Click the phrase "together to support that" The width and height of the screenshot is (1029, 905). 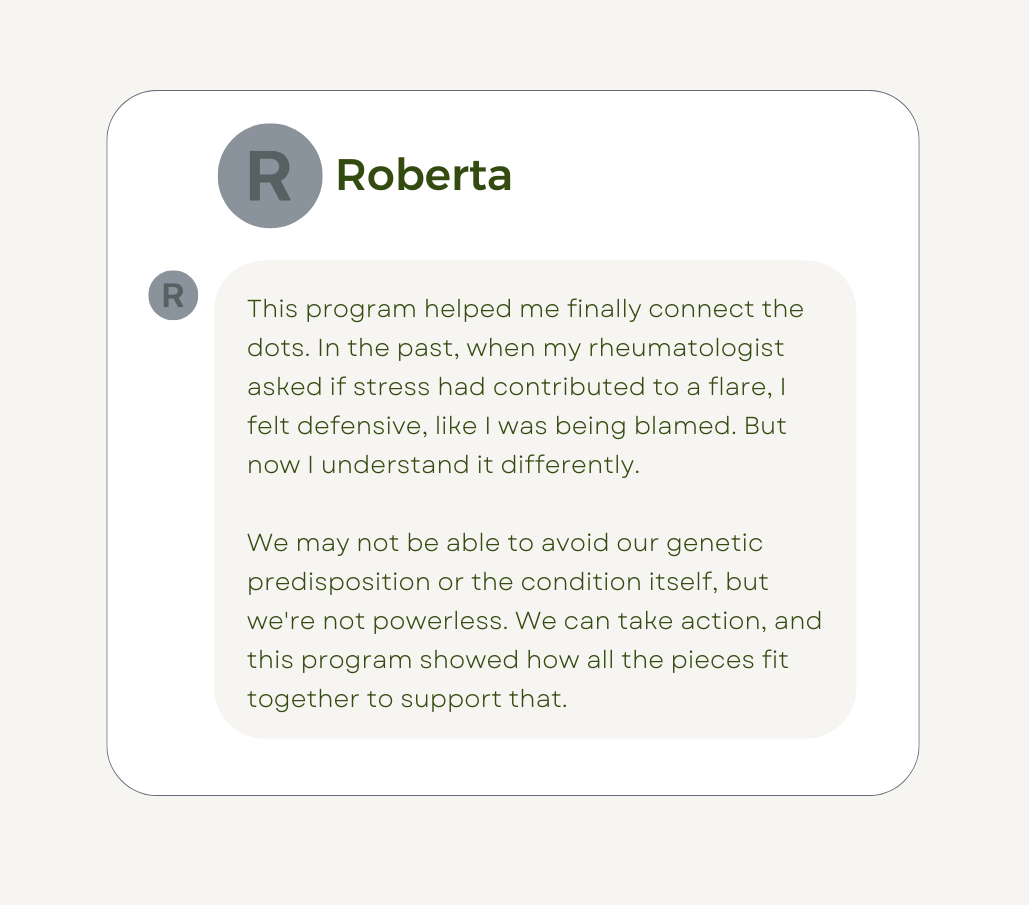pyautogui.click(x=407, y=699)
